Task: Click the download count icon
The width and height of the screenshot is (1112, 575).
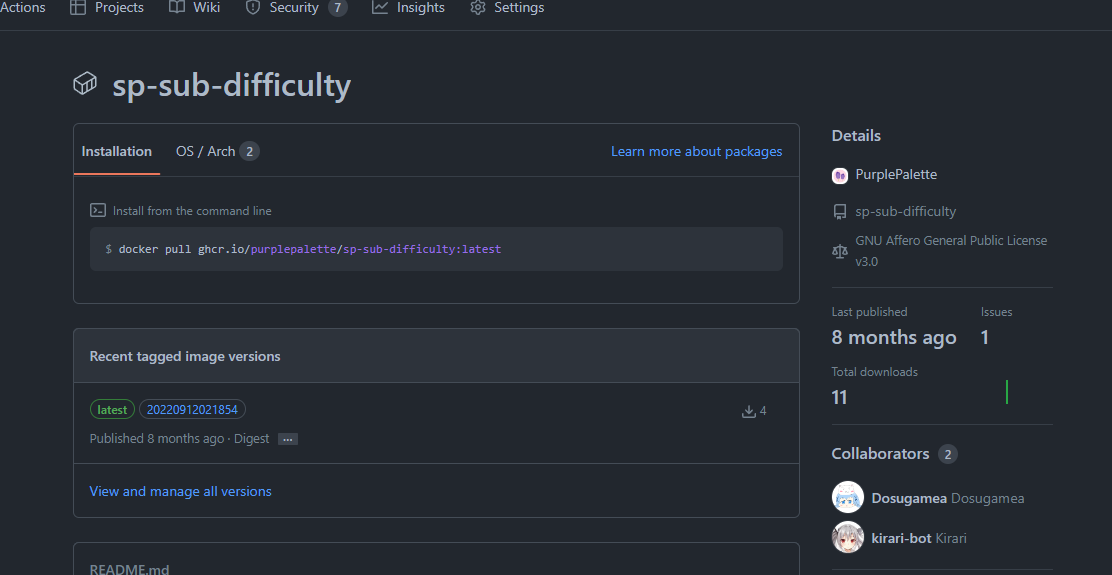Action: pyautogui.click(x=748, y=411)
